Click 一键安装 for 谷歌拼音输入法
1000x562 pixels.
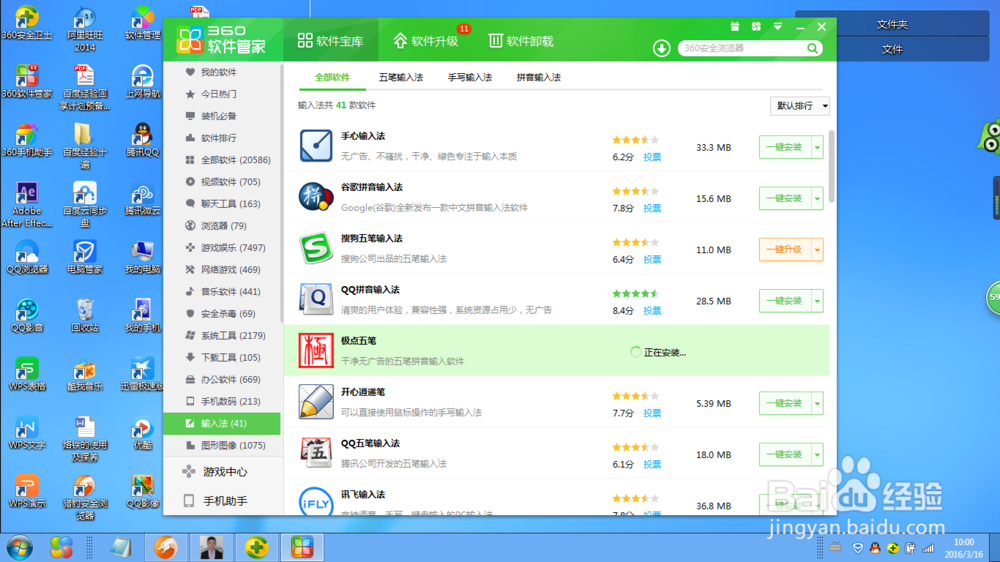[784, 198]
